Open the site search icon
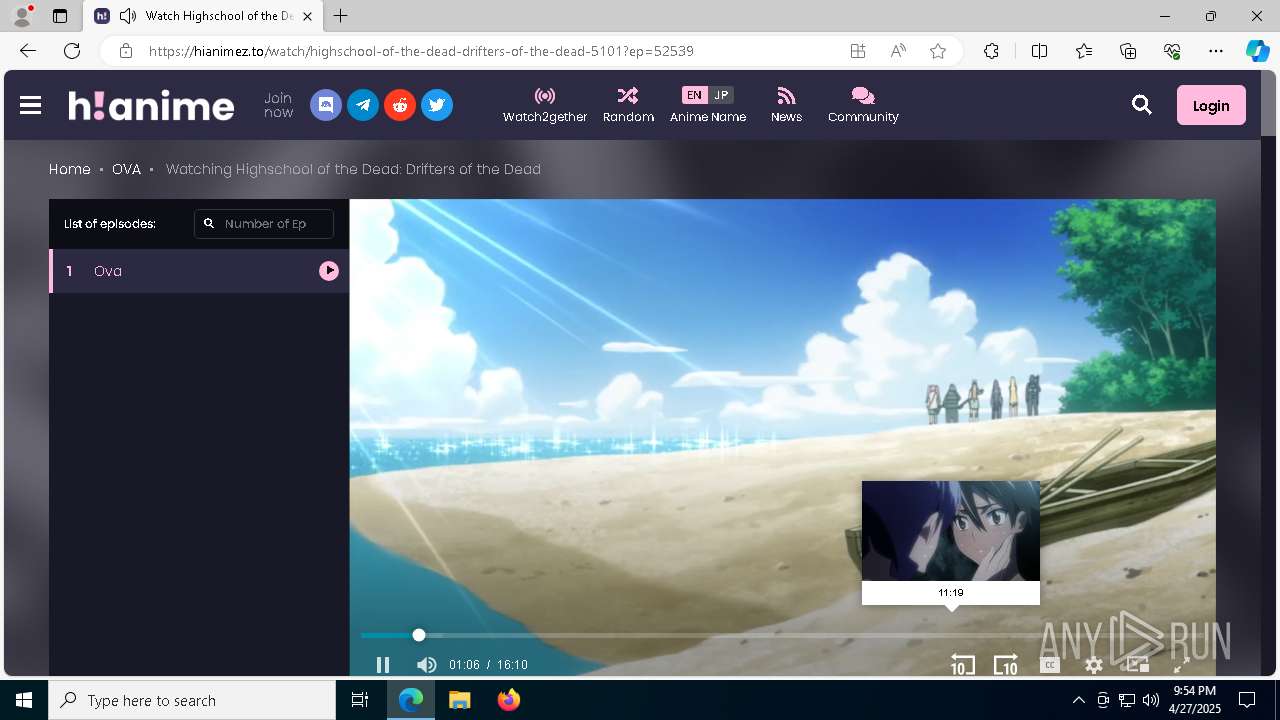Screen dimensions: 1280x720 click(1142, 105)
